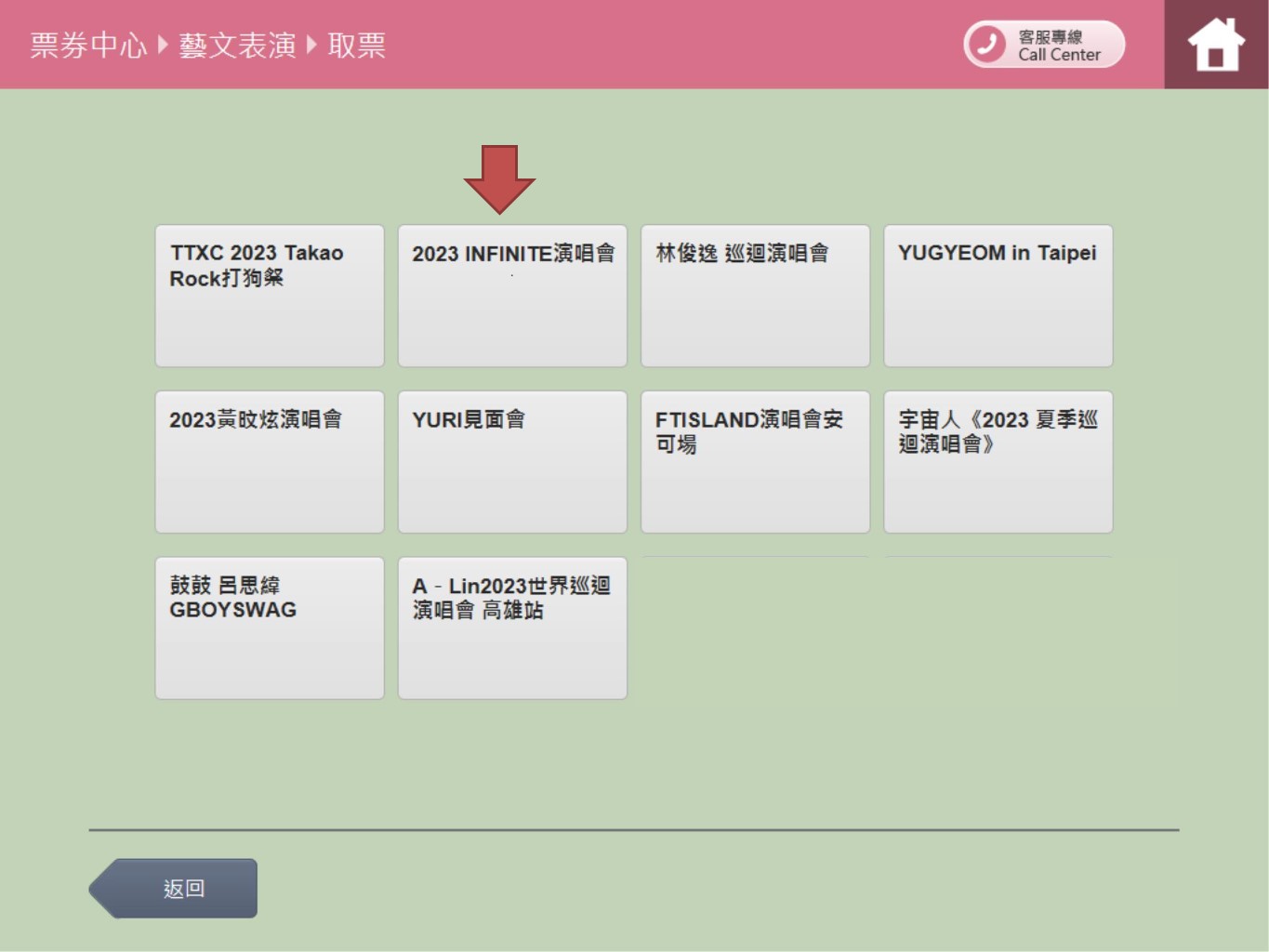This screenshot has width=1269, height=952.
Task: Go to the home screen icon
Action: (1216, 45)
